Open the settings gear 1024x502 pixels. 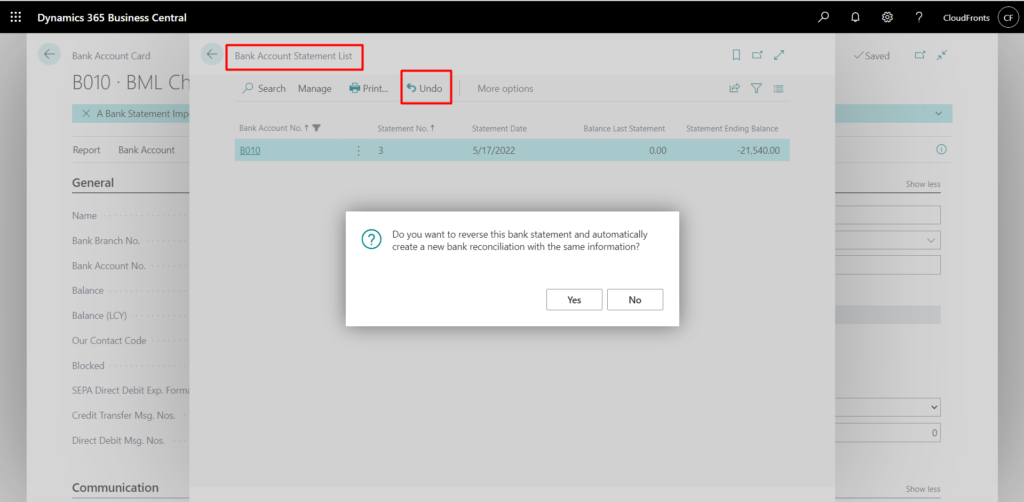pyautogui.click(x=887, y=18)
